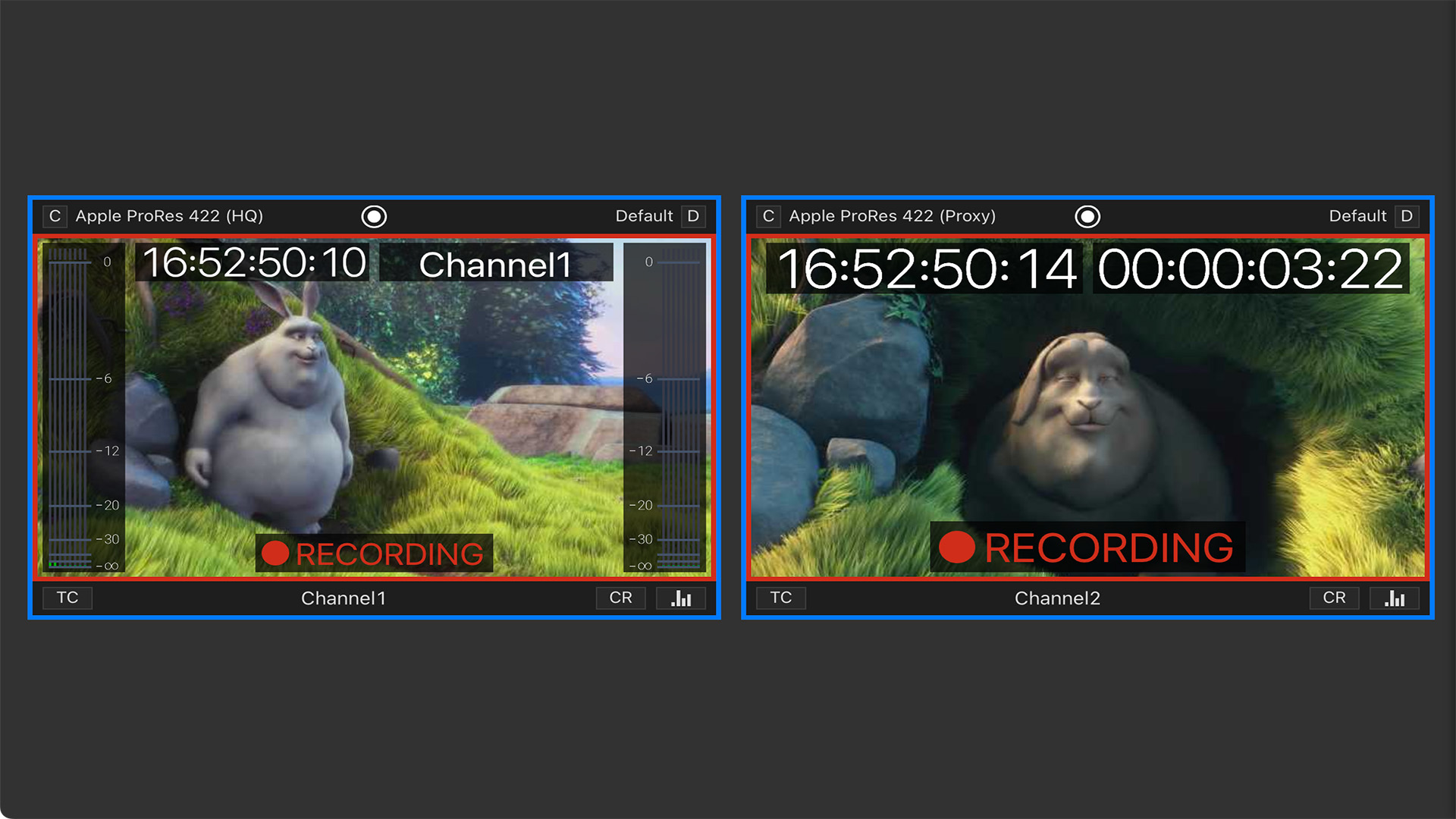Toggle TC timecode overlay on Channel1
This screenshot has width=1456, height=819.
click(67, 598)
